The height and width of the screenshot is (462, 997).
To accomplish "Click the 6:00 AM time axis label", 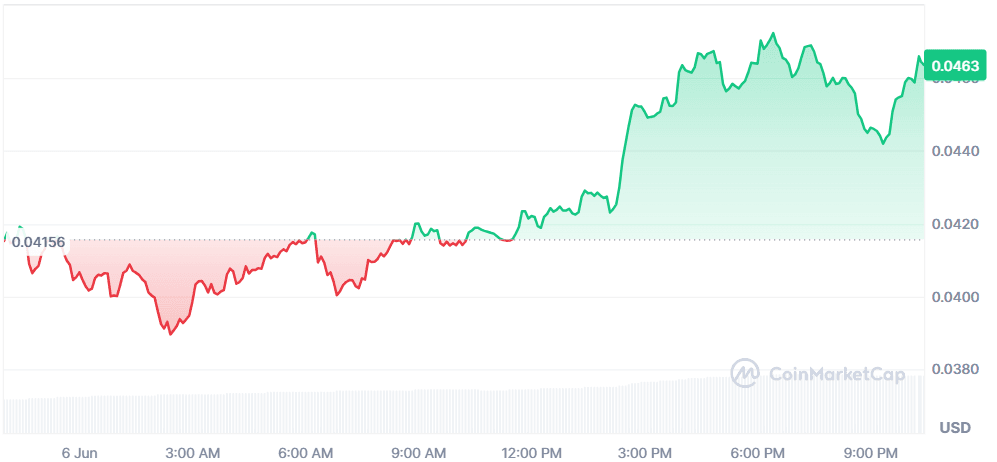I will click(306, 452).
